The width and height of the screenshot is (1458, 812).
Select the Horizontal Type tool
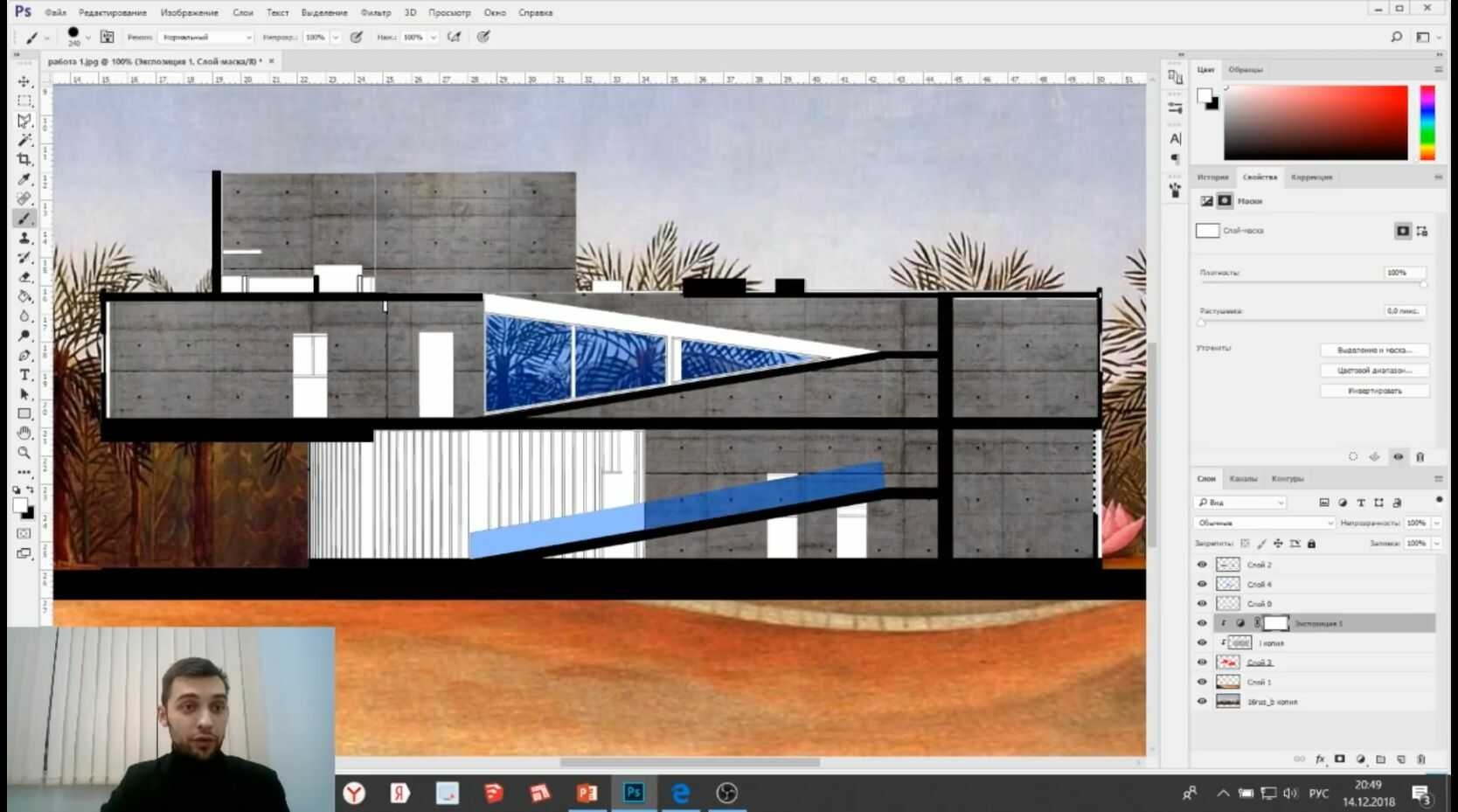coord(24,375)
